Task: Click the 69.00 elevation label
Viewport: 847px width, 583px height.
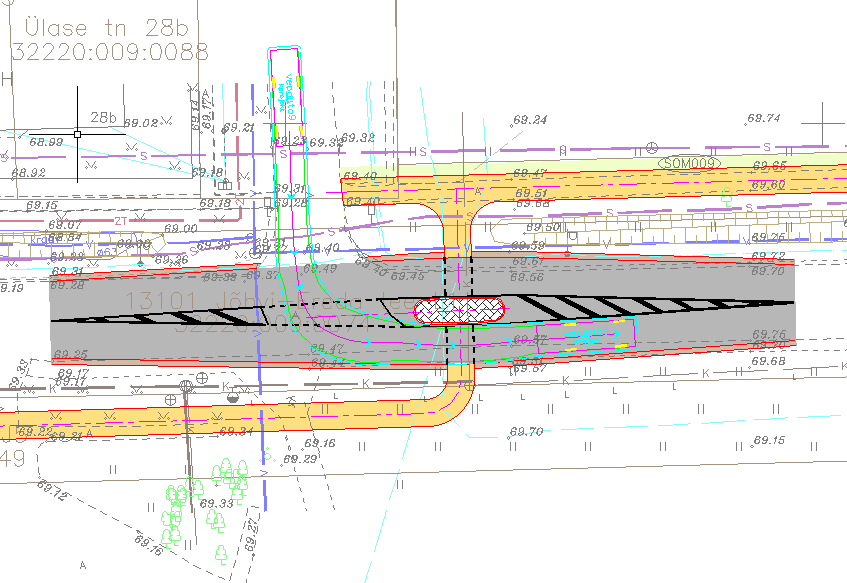Action: click(x=181, y=229)
